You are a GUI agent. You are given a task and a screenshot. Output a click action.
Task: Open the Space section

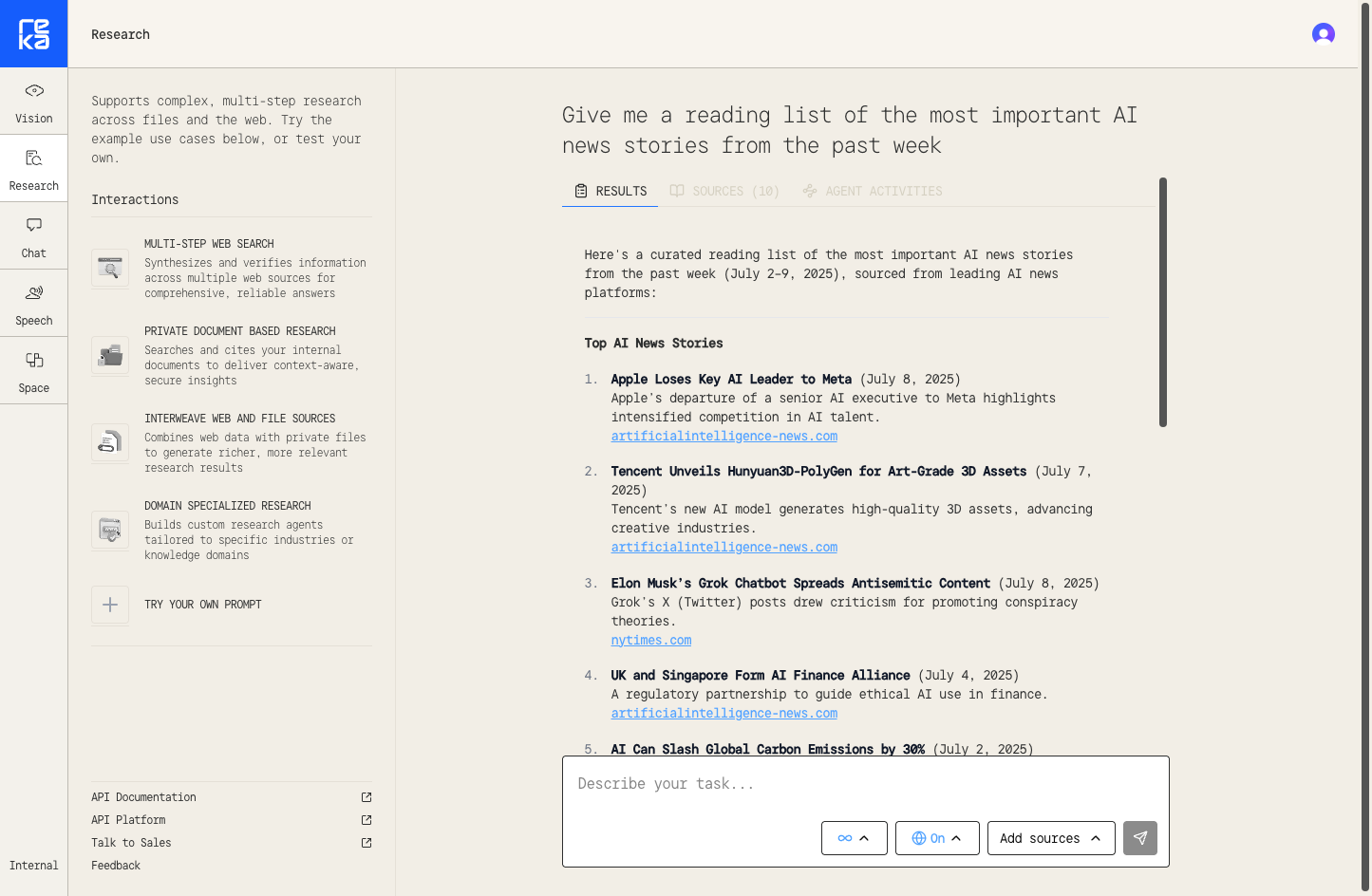pyautogui.click(x=34, y=371)
